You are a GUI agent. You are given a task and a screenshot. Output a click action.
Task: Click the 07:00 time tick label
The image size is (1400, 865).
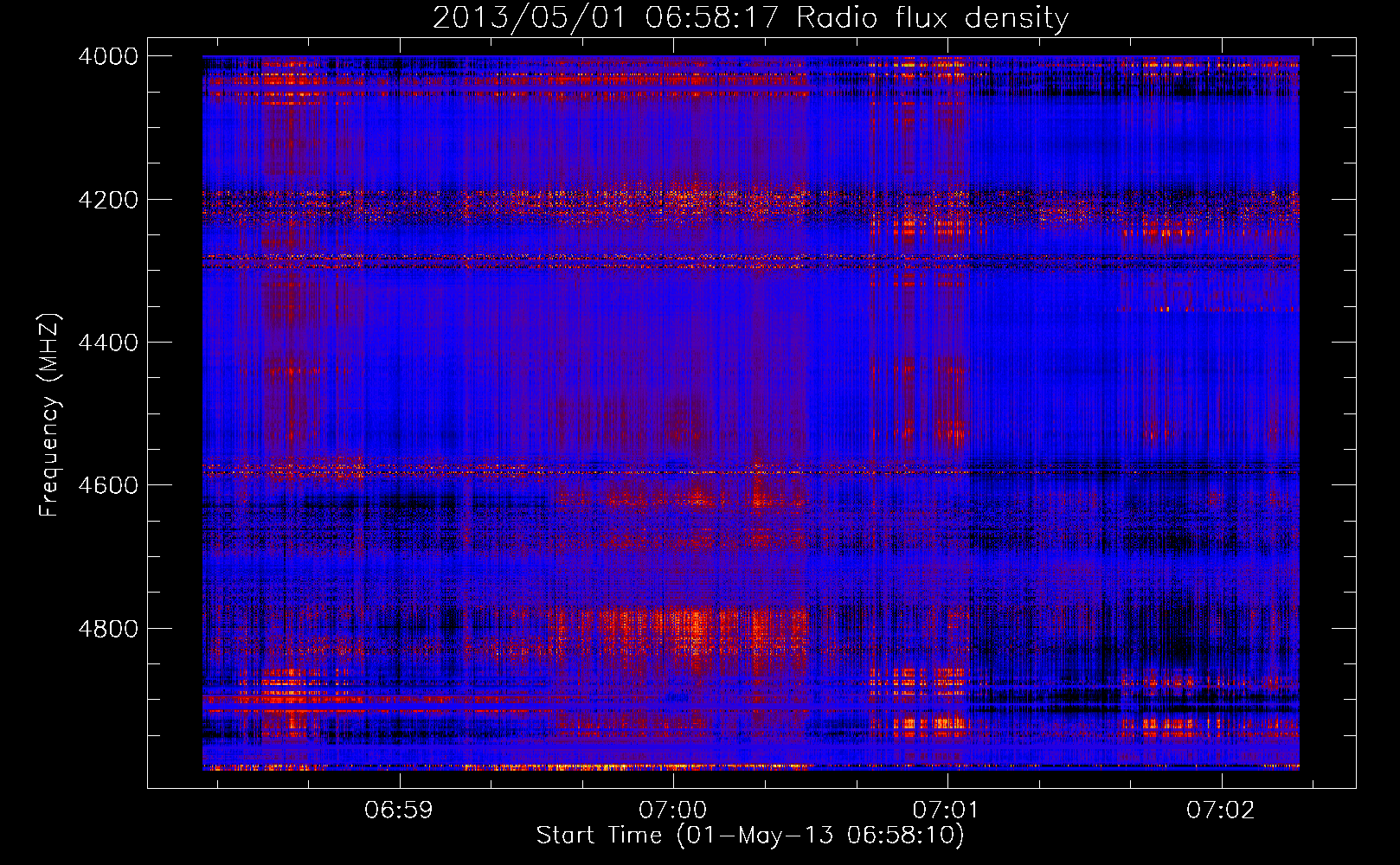[673, 811]
